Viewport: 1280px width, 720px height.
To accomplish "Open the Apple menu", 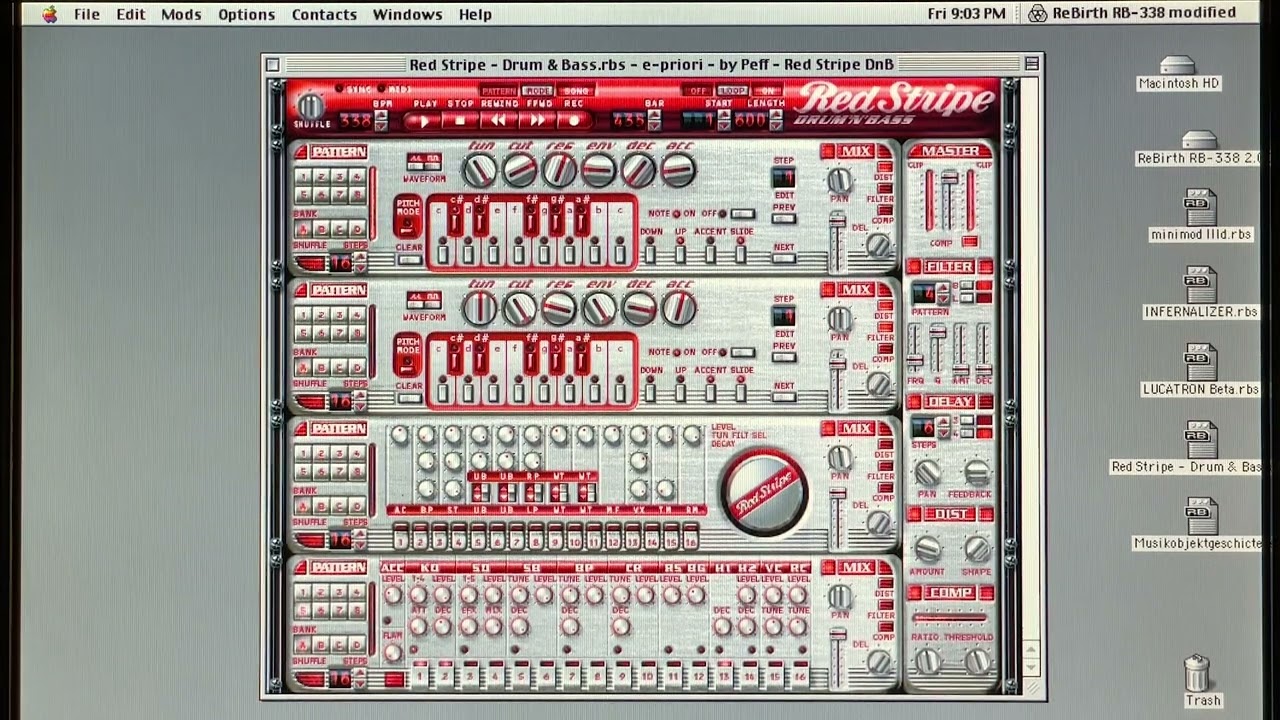I will coord(49,14).
